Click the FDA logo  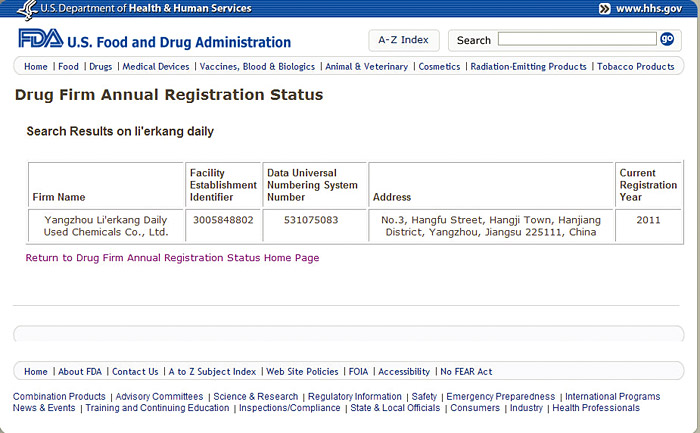[x=41, y=38]
